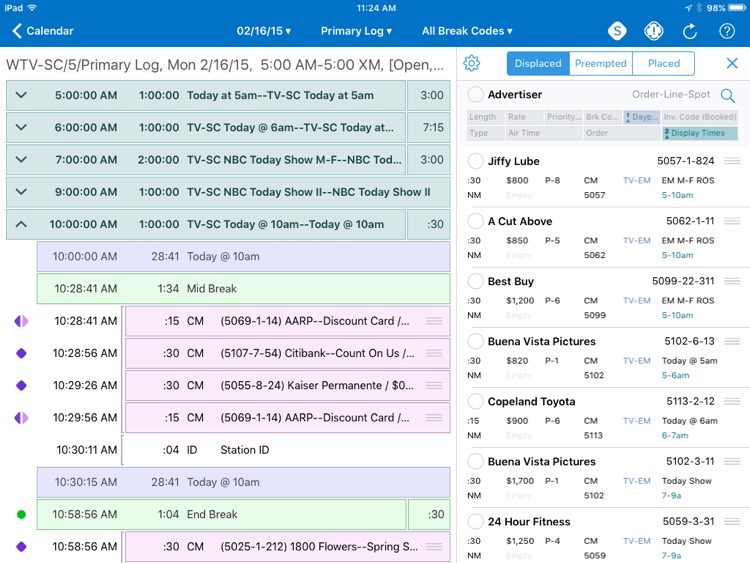
Task: Refresh the log with circular arrow icon
Action: click(x=690, y=31)
